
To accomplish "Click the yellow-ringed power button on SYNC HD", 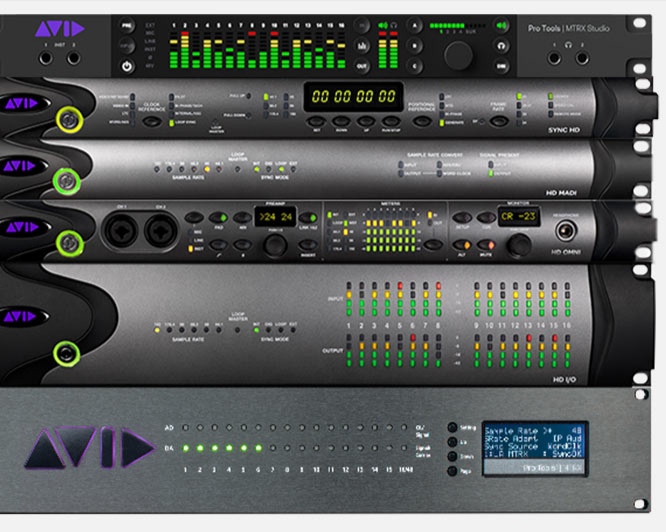I will pyautogui.click(x=70, y=120).
